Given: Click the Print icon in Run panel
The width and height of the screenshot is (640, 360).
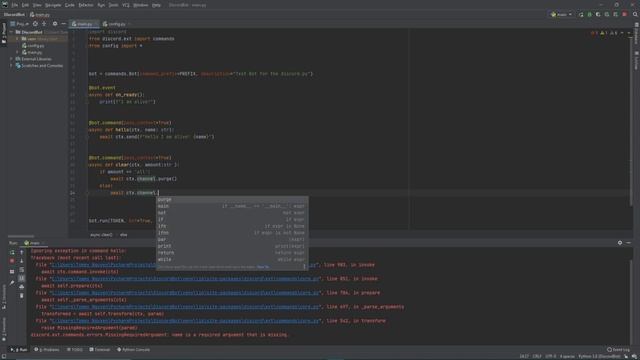Looking at the screenshot, I should [22, 287].
